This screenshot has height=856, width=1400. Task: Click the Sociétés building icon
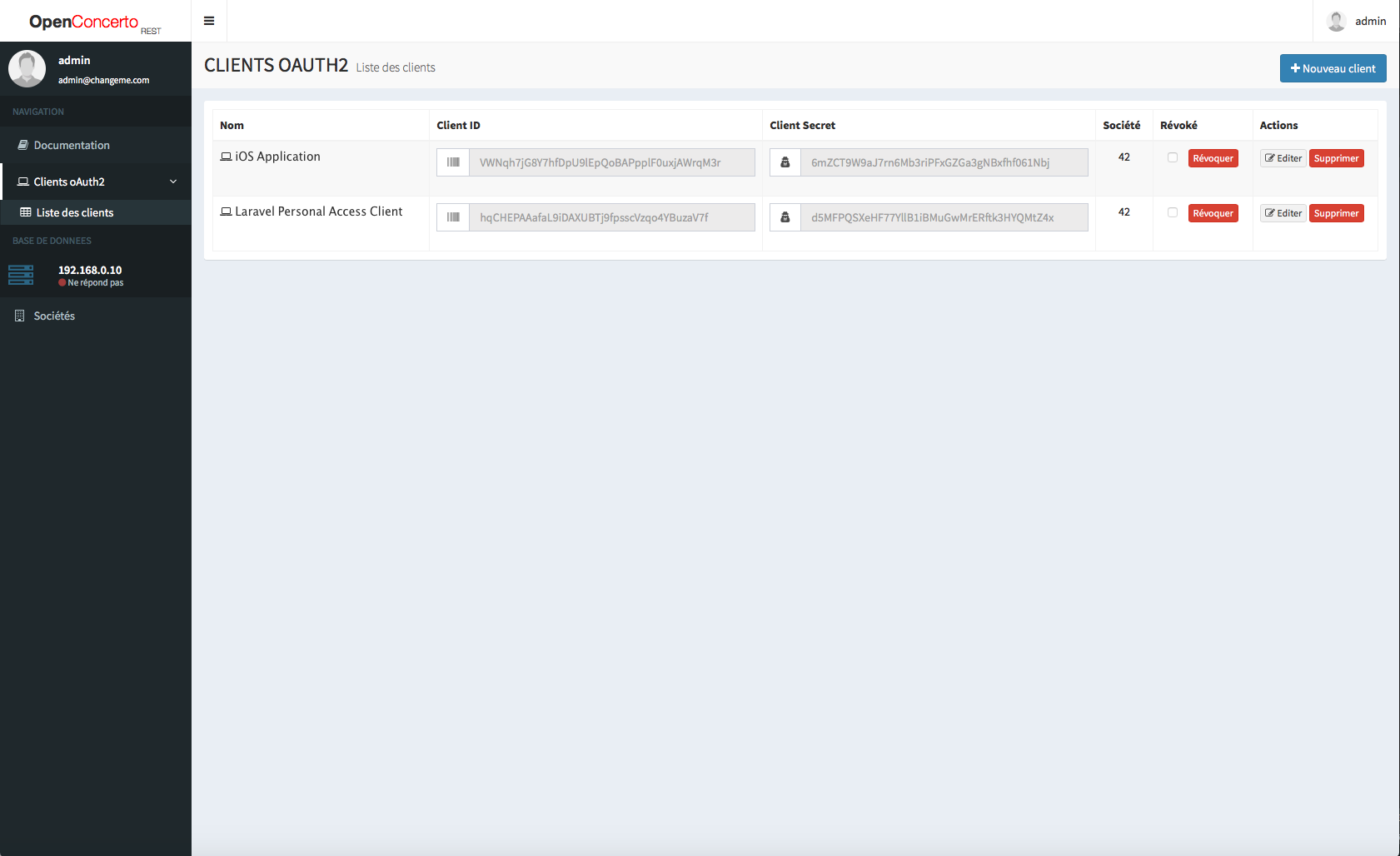[x=20, y=316]
